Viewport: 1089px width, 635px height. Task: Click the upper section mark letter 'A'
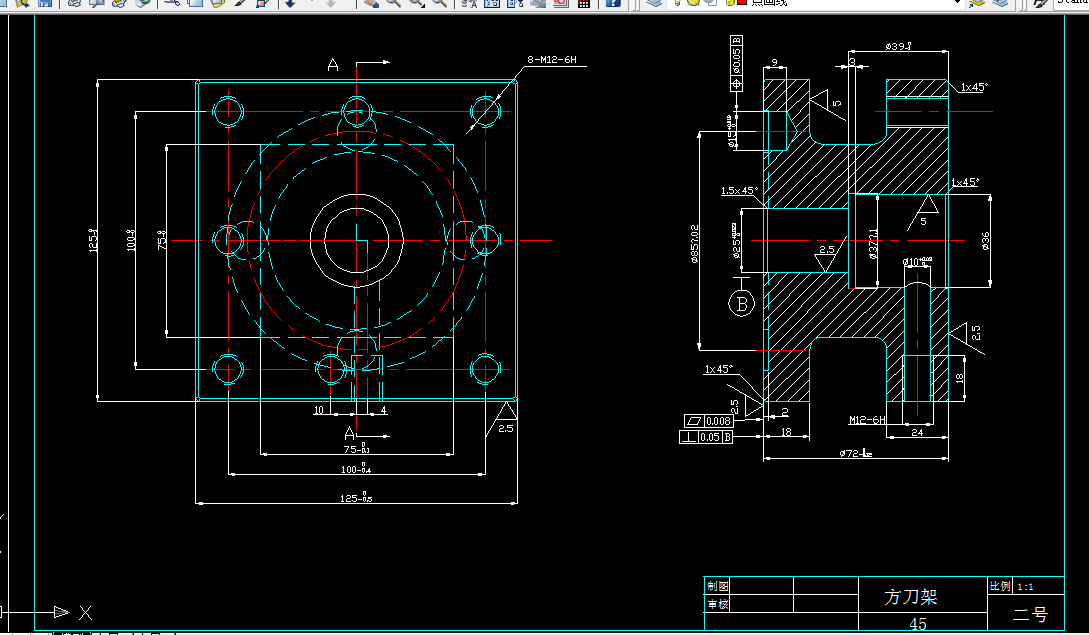[333, 65]
